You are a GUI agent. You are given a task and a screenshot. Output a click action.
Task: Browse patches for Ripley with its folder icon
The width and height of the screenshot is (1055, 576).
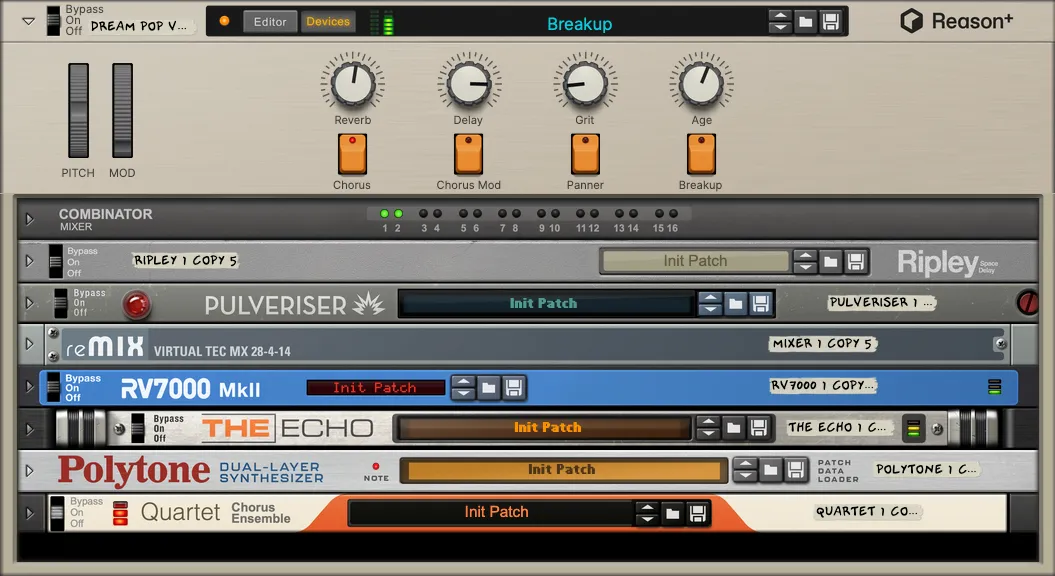click(831, 261)
